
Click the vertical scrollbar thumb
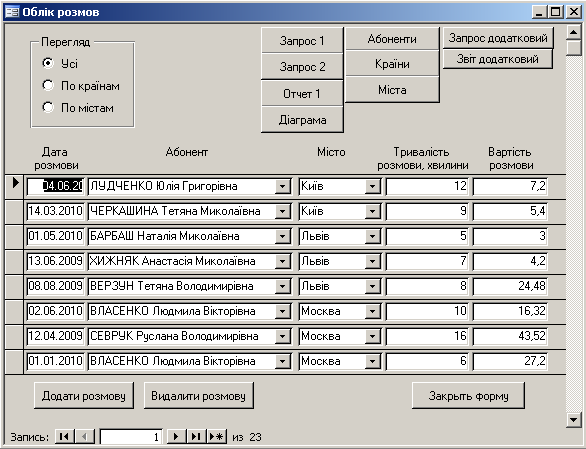click(573, 48)
